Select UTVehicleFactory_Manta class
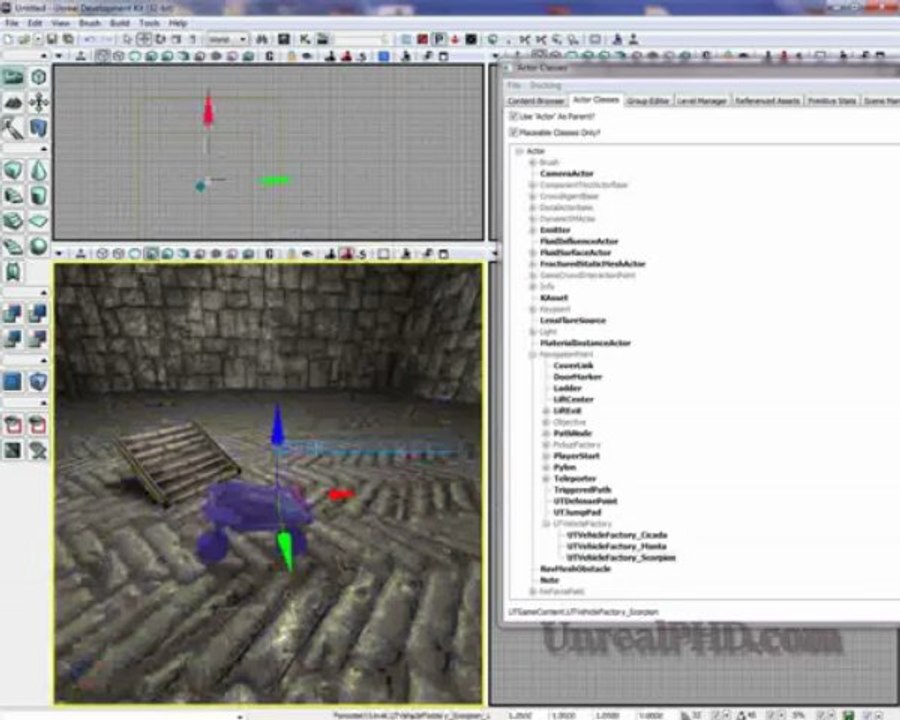Image resolution: width=900 pixels, height=720 pixels. (x=616, y=546)
